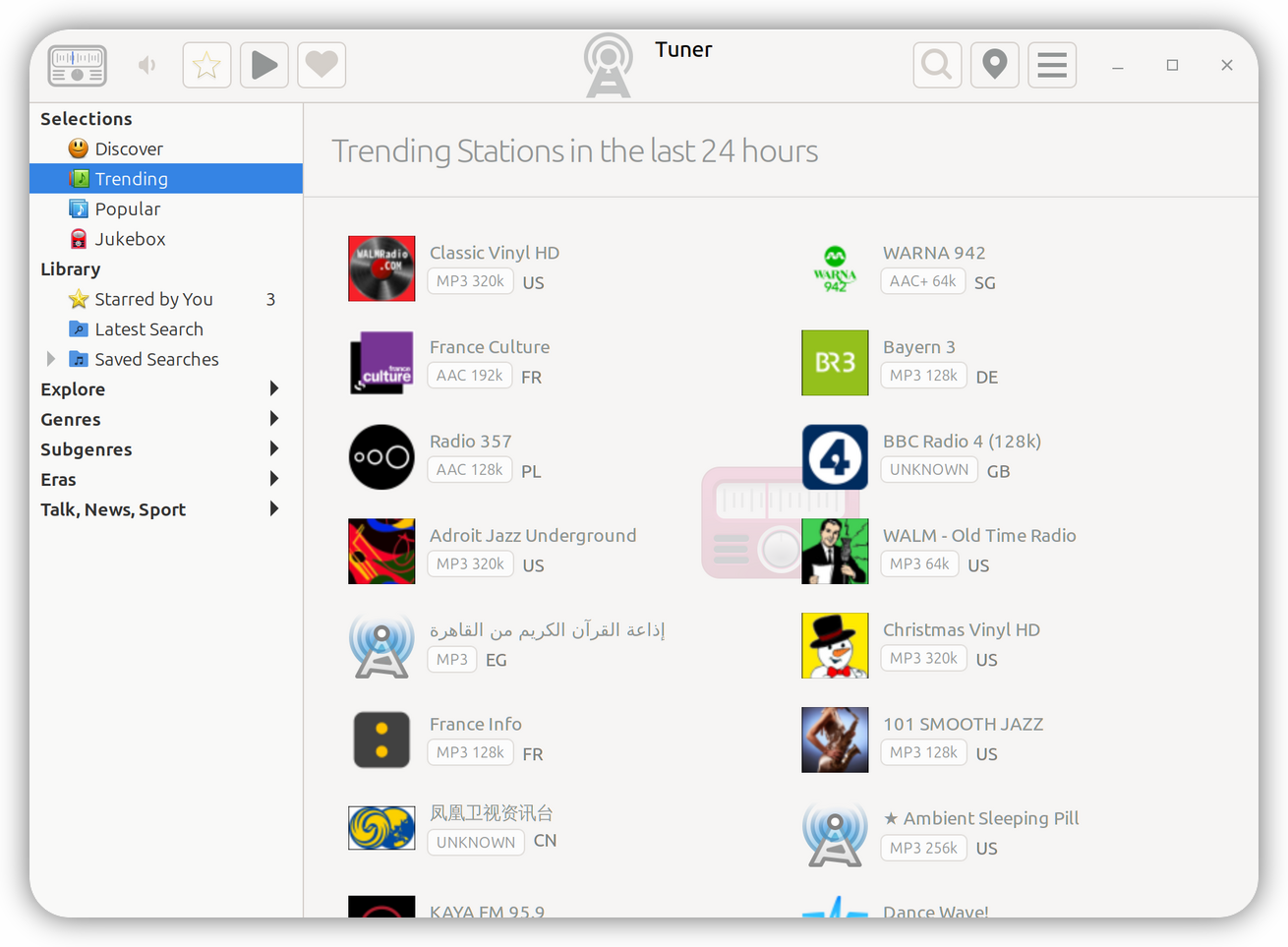Click the France Culture station logo

click(x=381, y=363)
